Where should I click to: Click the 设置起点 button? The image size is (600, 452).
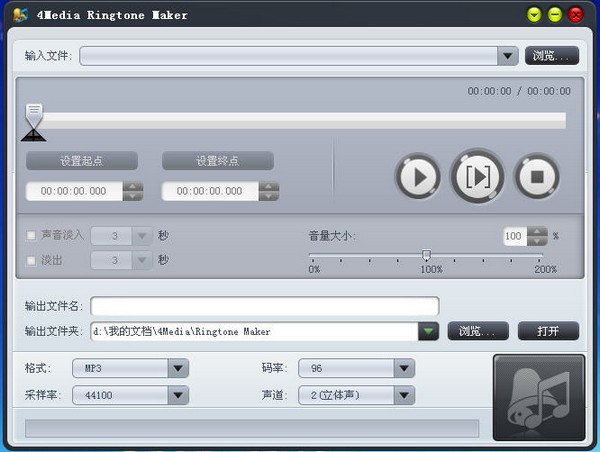[x=82, y=161]
